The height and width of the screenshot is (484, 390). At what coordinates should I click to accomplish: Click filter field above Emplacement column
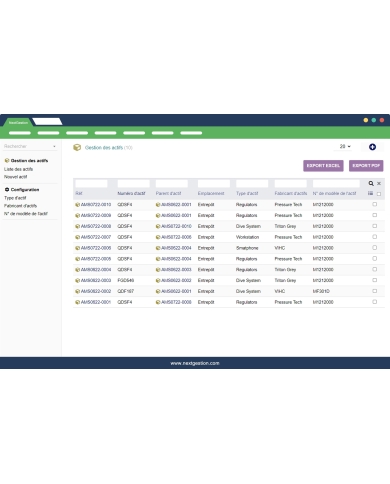(214, 184)
